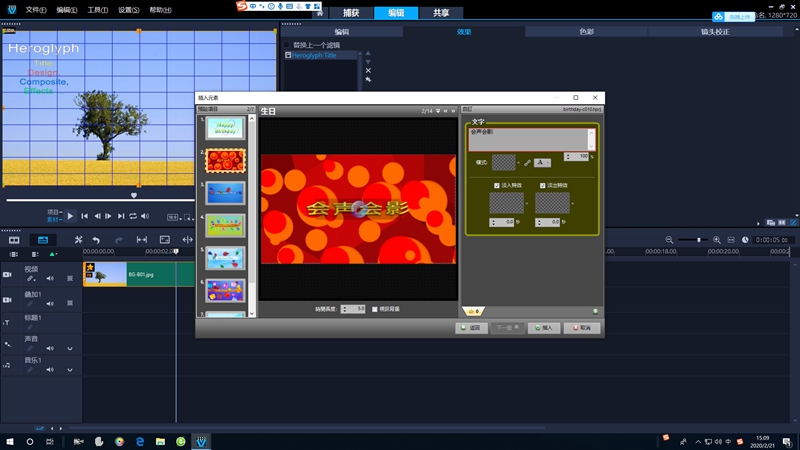Play the preview in the player panel
Viewport: 800px width, 450px height.
pos(70,216)
